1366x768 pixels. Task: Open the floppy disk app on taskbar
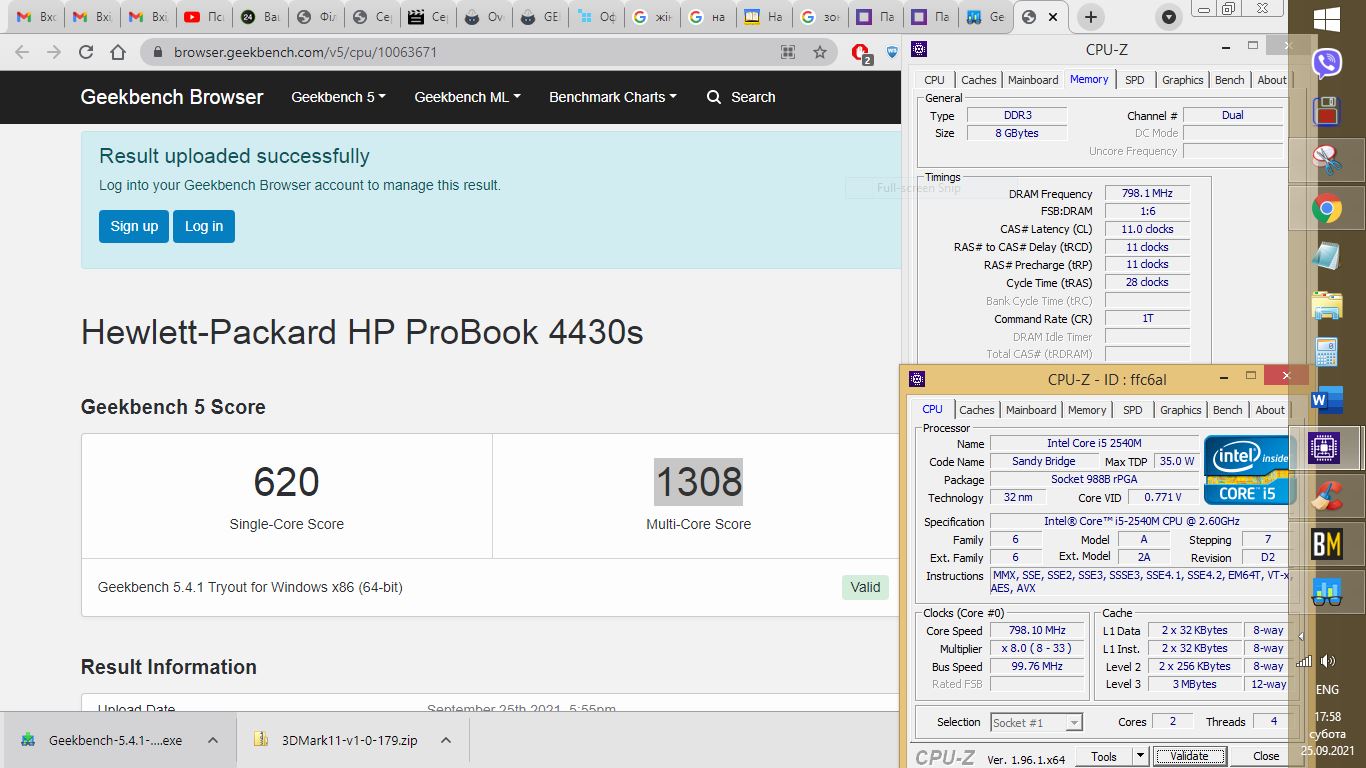(x=1327, y=110)
